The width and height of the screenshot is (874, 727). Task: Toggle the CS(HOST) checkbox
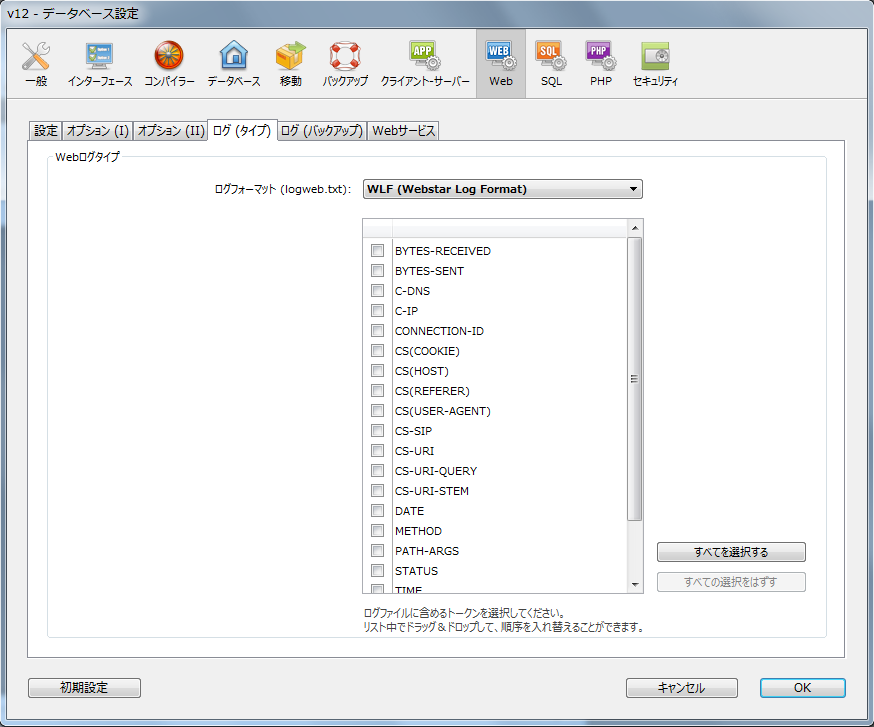point(377,371)
